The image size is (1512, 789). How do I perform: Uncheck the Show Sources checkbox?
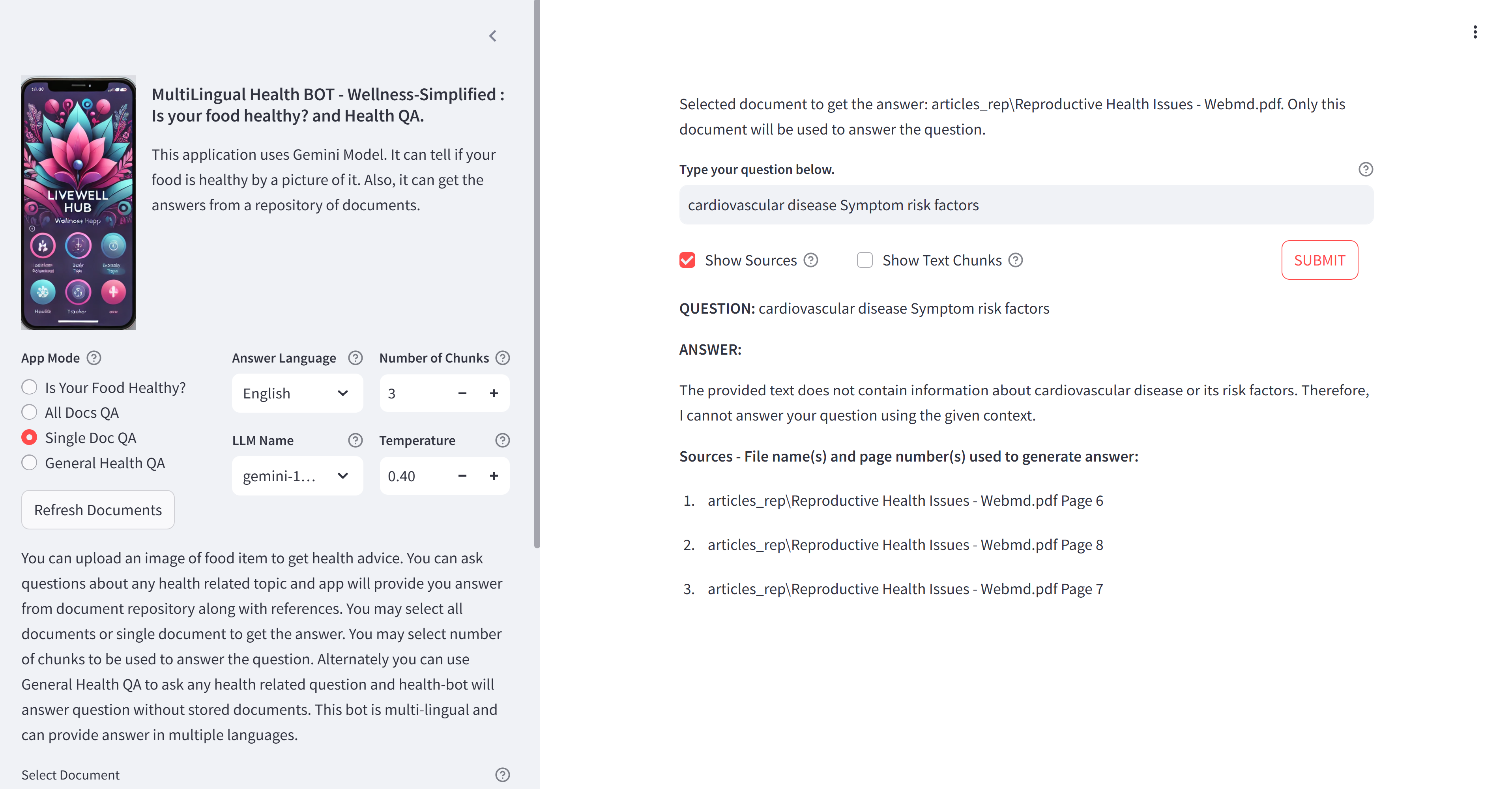687,260
